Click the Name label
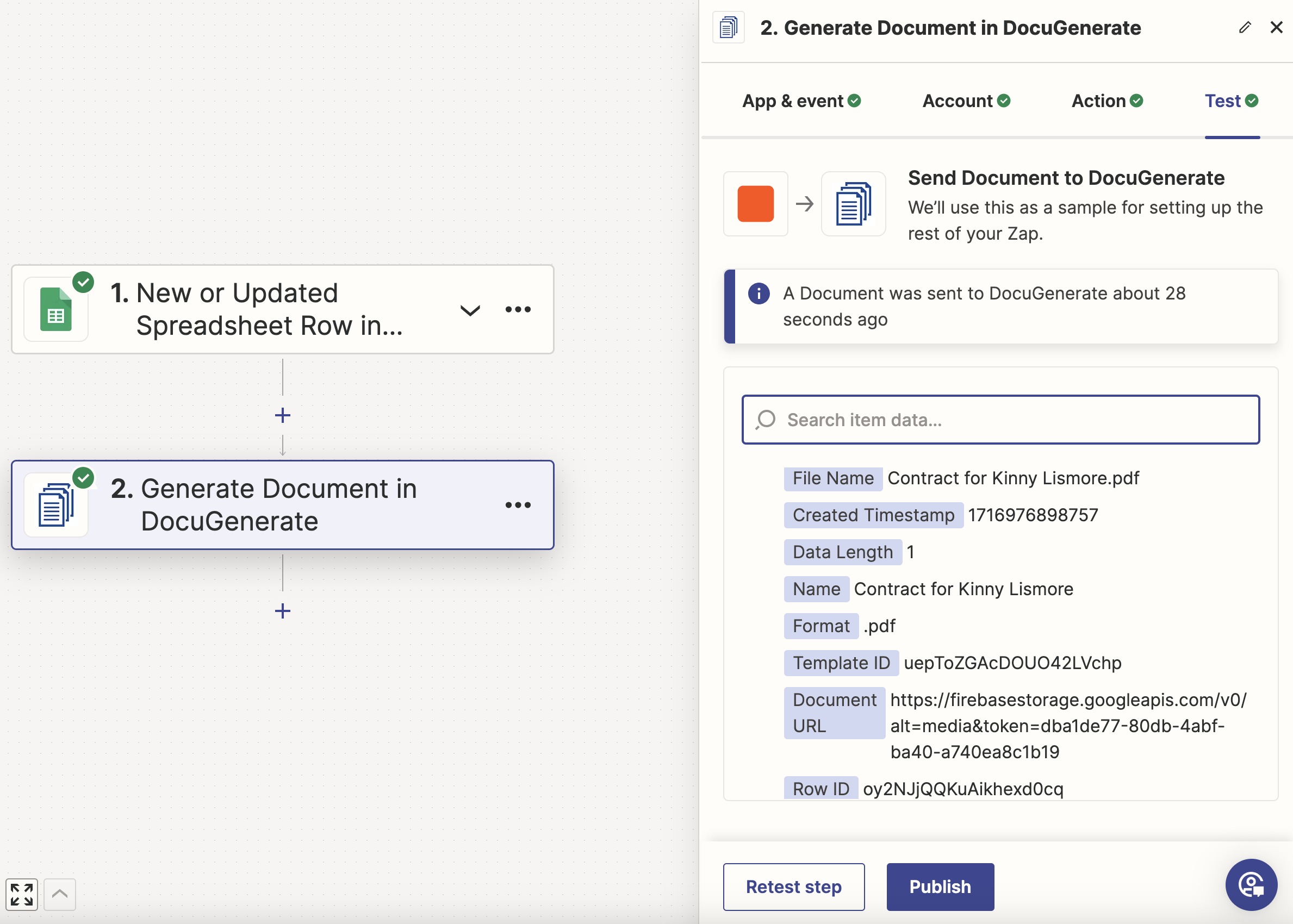This screenshot has height=924, width=1293. (817, 589)
